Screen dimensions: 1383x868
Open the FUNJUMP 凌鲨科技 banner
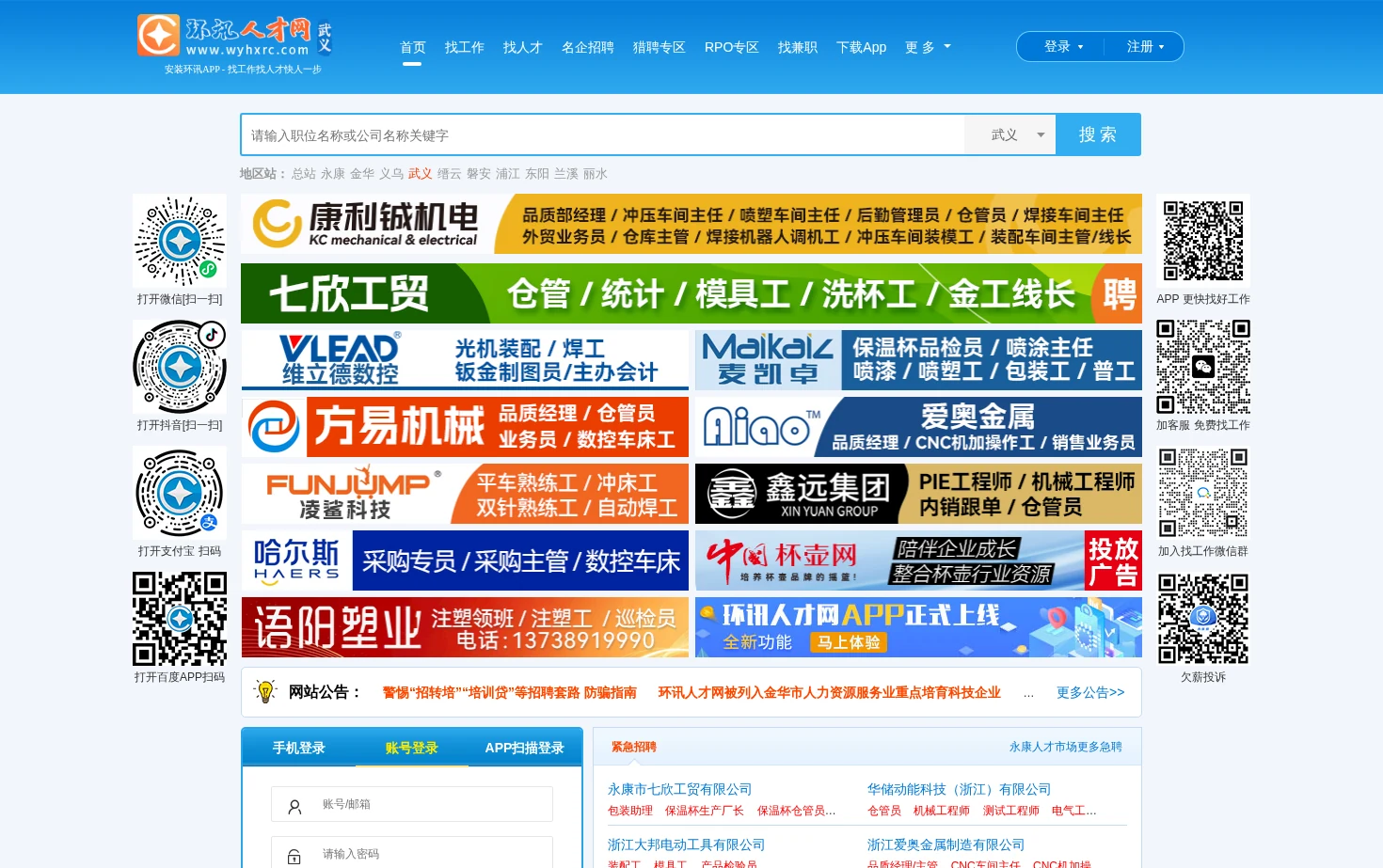[465, 494]
